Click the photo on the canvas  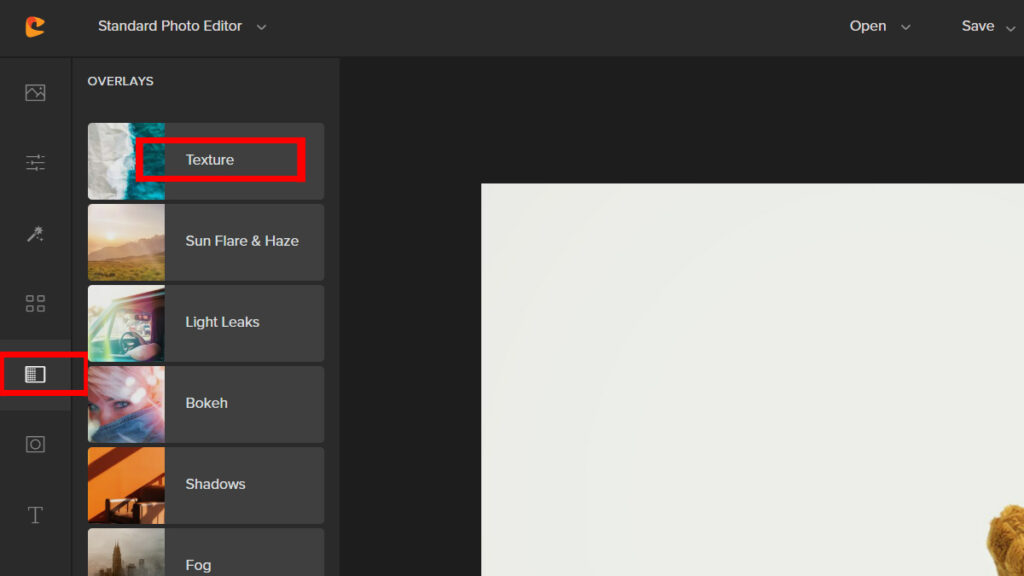pos(752,380)
